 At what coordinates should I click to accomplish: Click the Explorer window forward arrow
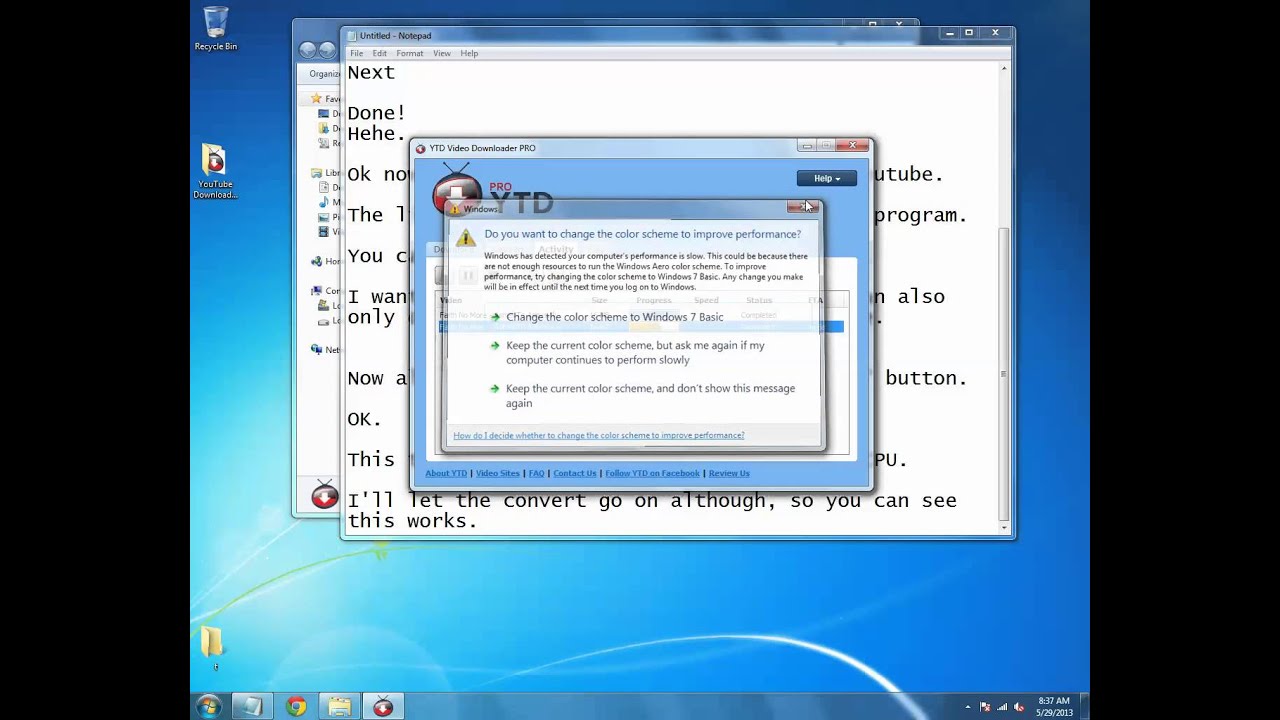[x=328, y=50]
